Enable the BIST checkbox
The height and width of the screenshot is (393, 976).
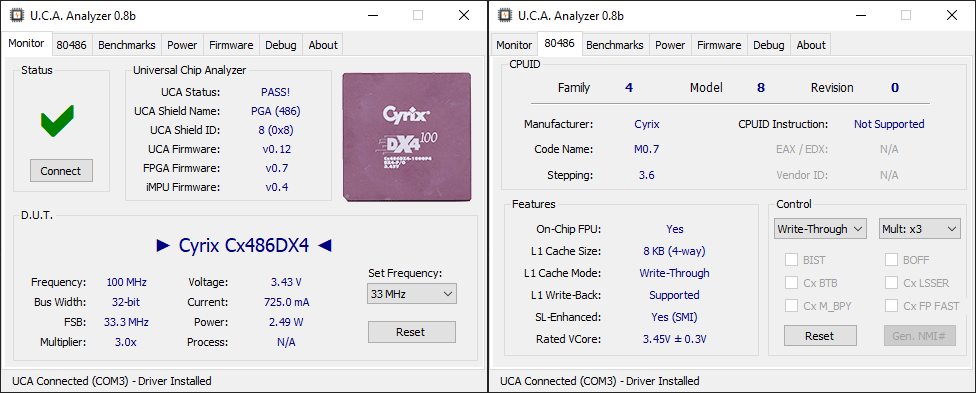[791, 260]
